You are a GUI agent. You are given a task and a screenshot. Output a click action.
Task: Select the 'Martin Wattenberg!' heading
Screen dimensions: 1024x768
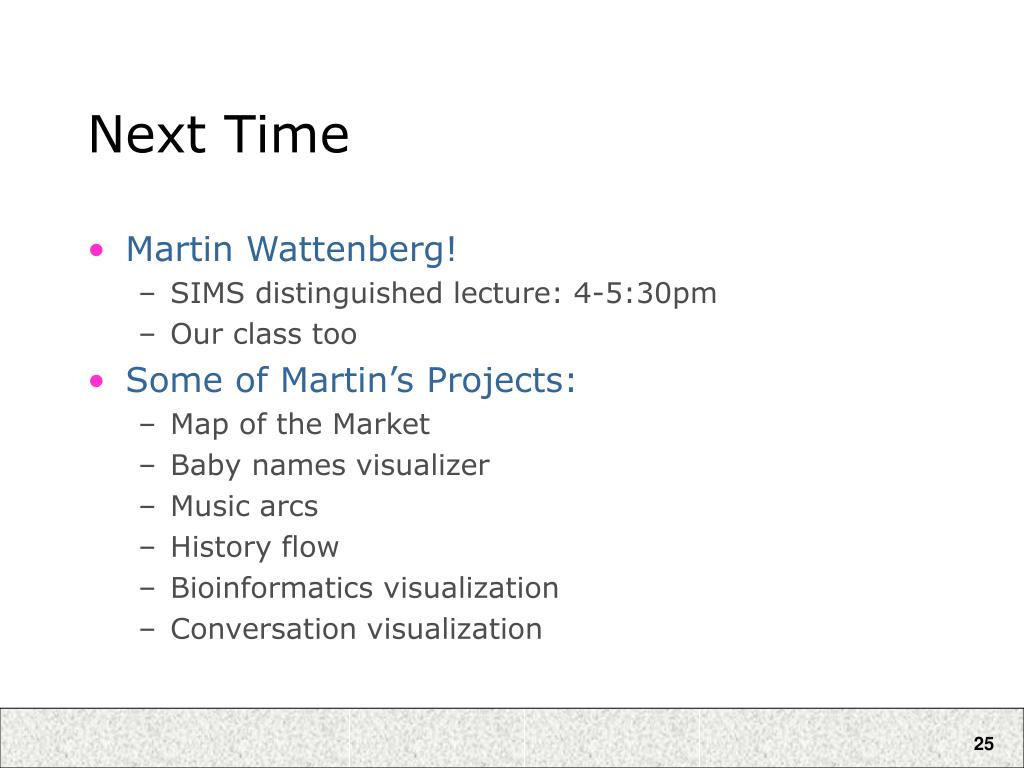tap(291, 249)
